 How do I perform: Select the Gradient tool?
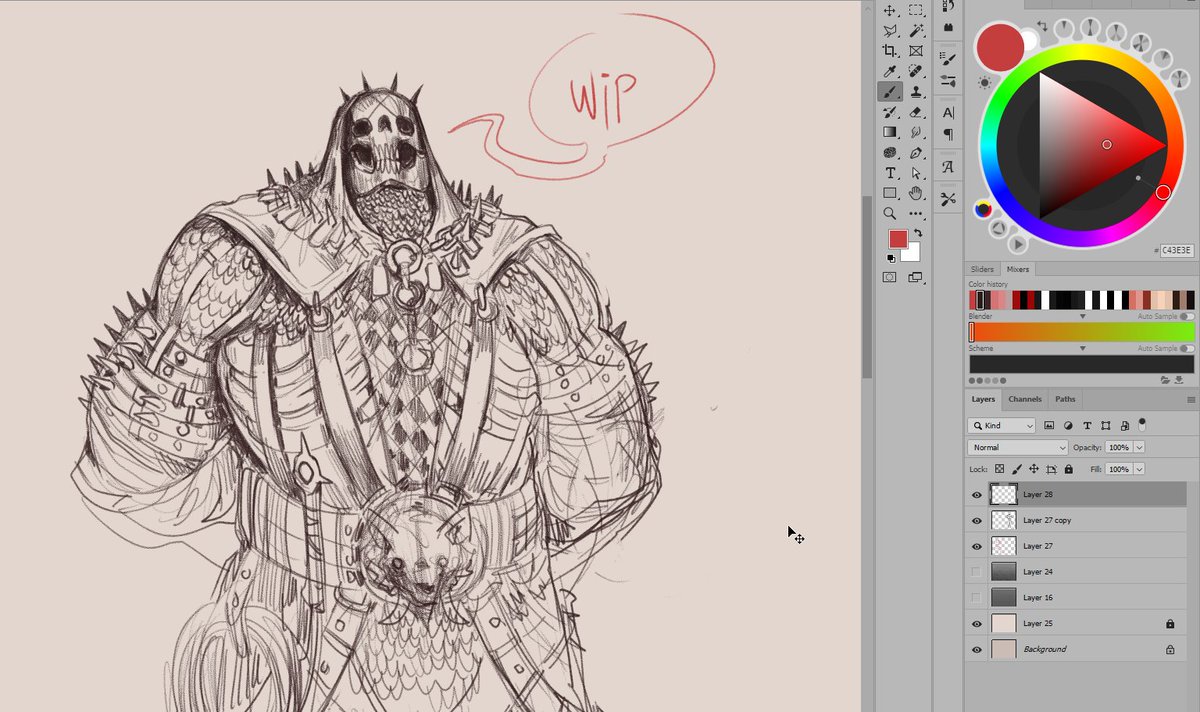click(891, 130)
